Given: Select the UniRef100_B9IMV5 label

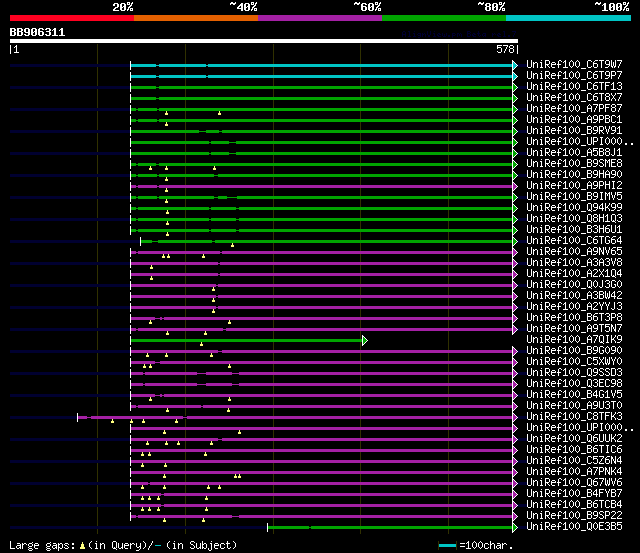Looking at the screenshot, I should [574, 197].
